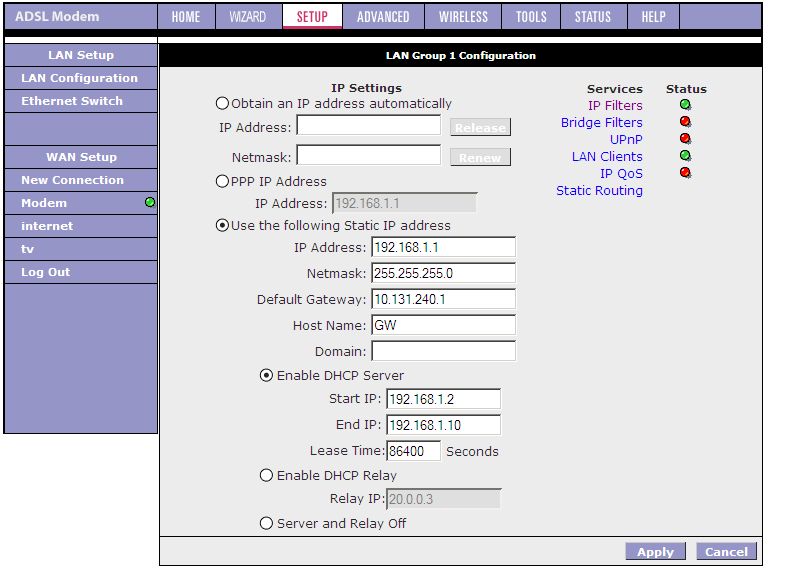Open the LAN Clients service link
789x571 pixels.
[607, 156]
